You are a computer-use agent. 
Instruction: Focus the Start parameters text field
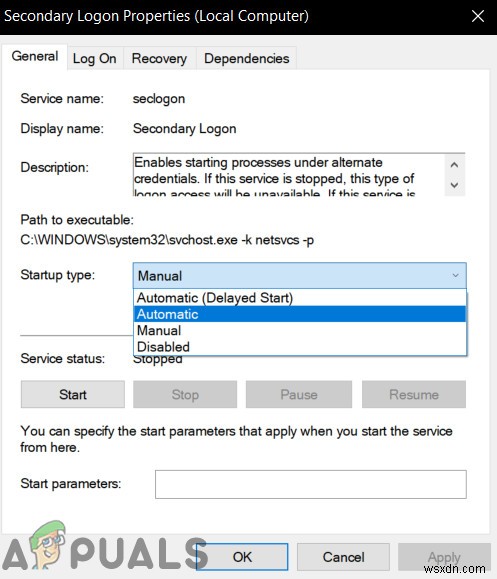[311, 484]
